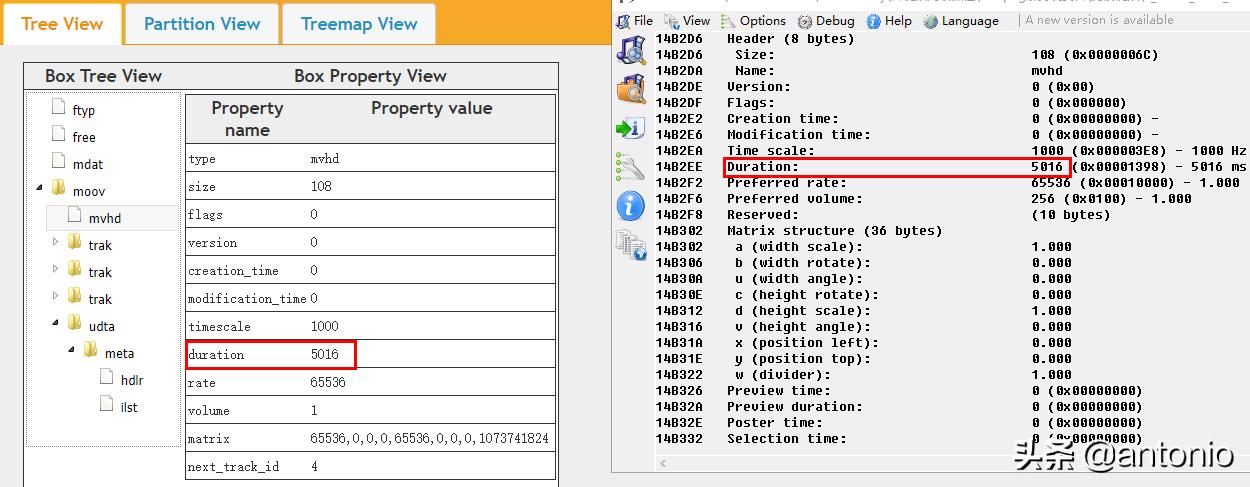This screenshot has width=1250, height=487.
Task: Click the open file icon in MediaInfo sidebar
Action: click(x=631, y=49)
